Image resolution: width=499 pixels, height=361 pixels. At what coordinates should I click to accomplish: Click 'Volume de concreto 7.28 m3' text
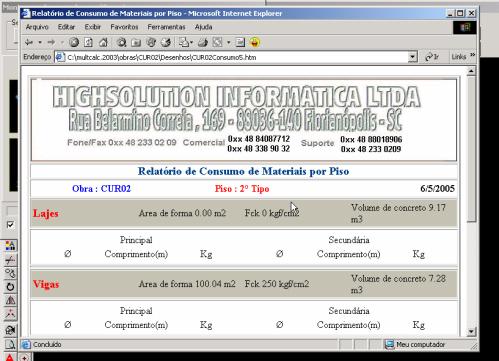398,284
